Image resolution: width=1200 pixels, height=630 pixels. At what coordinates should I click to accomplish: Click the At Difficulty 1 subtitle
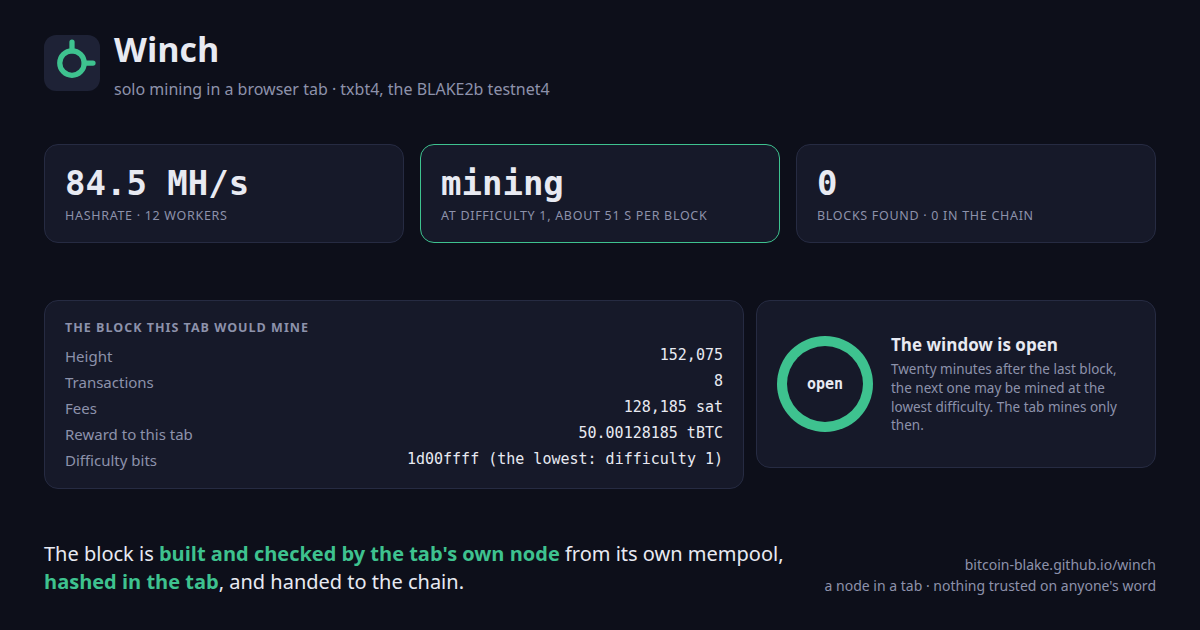click(574, 216)
